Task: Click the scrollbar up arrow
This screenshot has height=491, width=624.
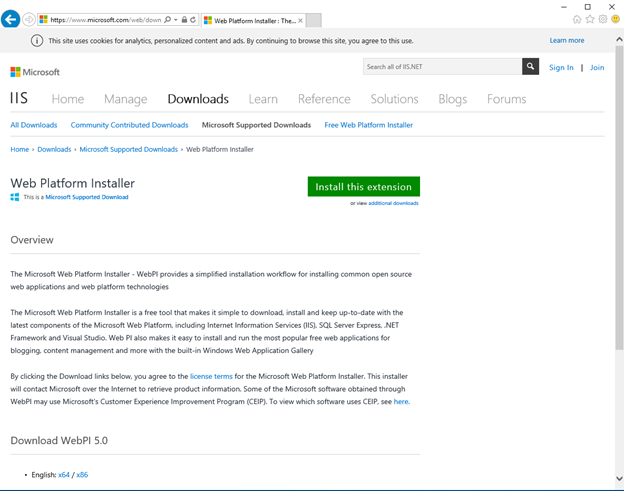Action: (x=619, y=39)
